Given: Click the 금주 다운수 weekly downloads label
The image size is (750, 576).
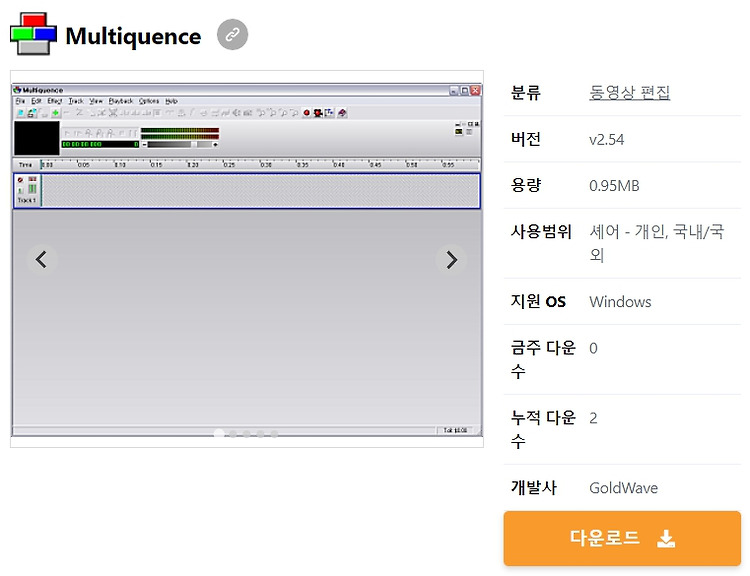Looking at the screenshot, I should (543, 359).
